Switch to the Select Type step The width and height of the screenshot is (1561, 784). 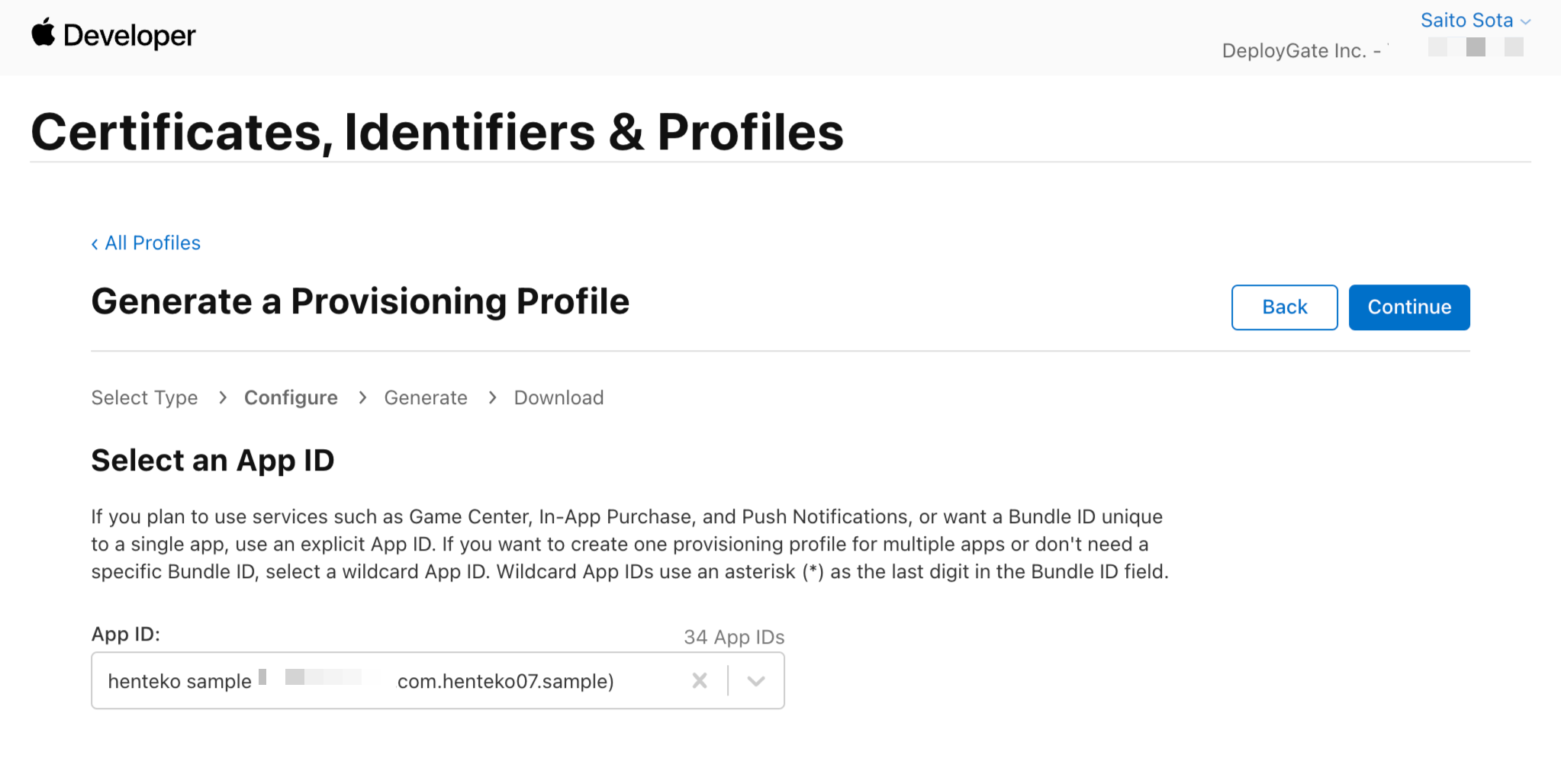(144, 397)
